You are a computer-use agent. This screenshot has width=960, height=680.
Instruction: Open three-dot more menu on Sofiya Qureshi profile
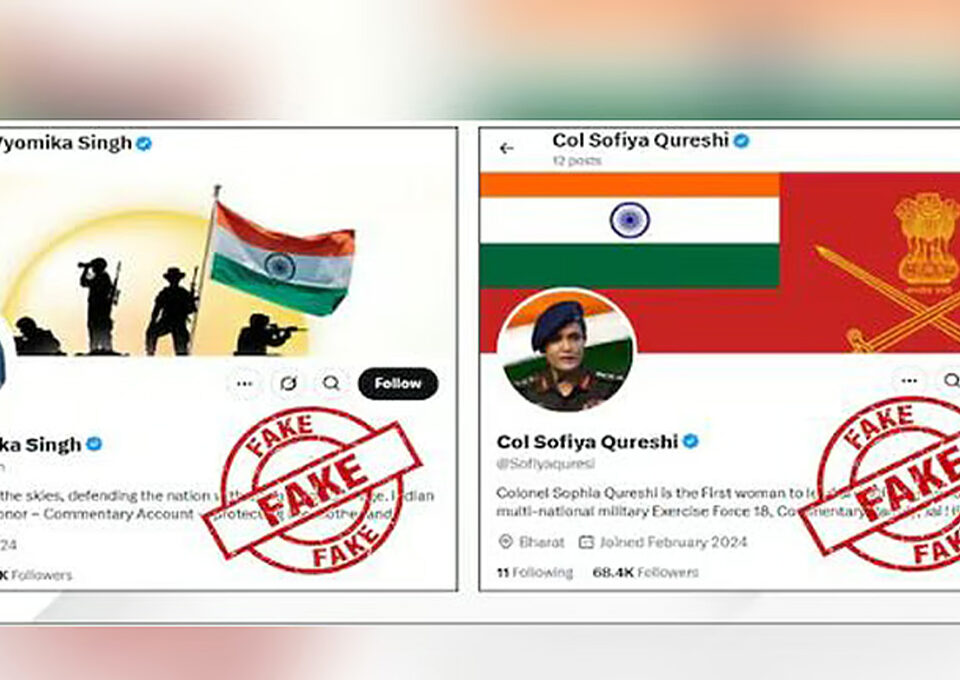tap(909, 381)
